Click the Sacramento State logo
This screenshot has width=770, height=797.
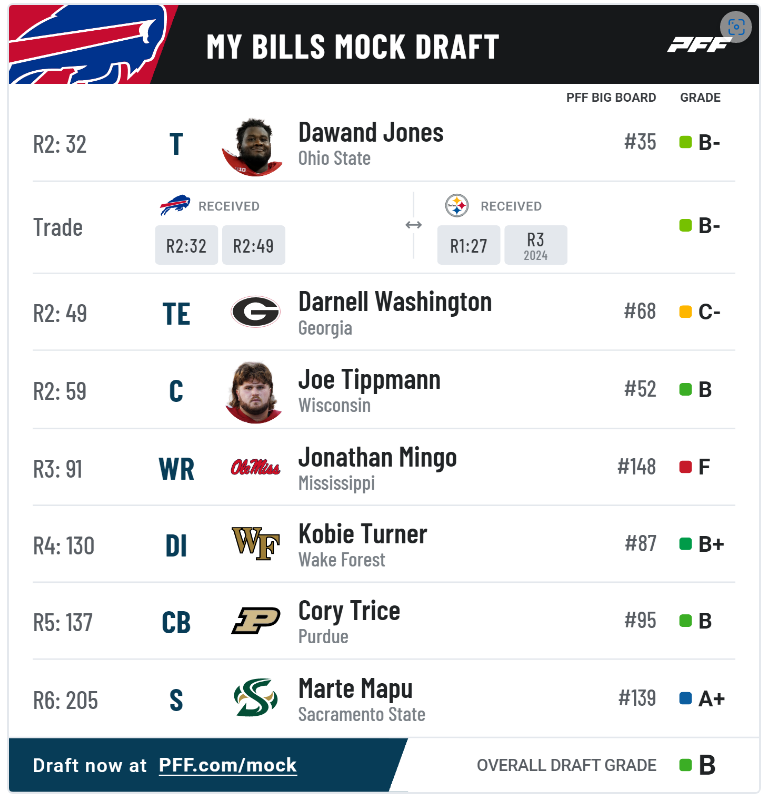[x=256, y=697]
